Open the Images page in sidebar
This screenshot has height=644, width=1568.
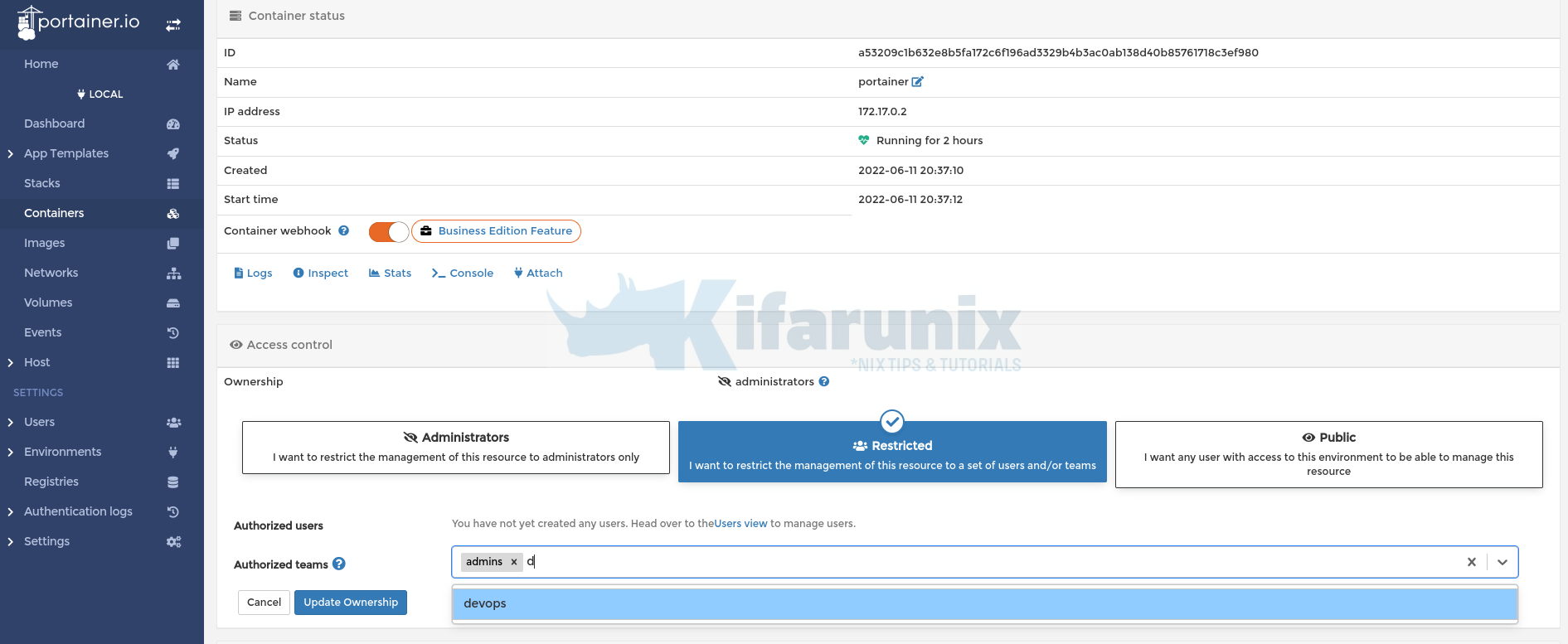pyautogui.click(x=45, y=243)
